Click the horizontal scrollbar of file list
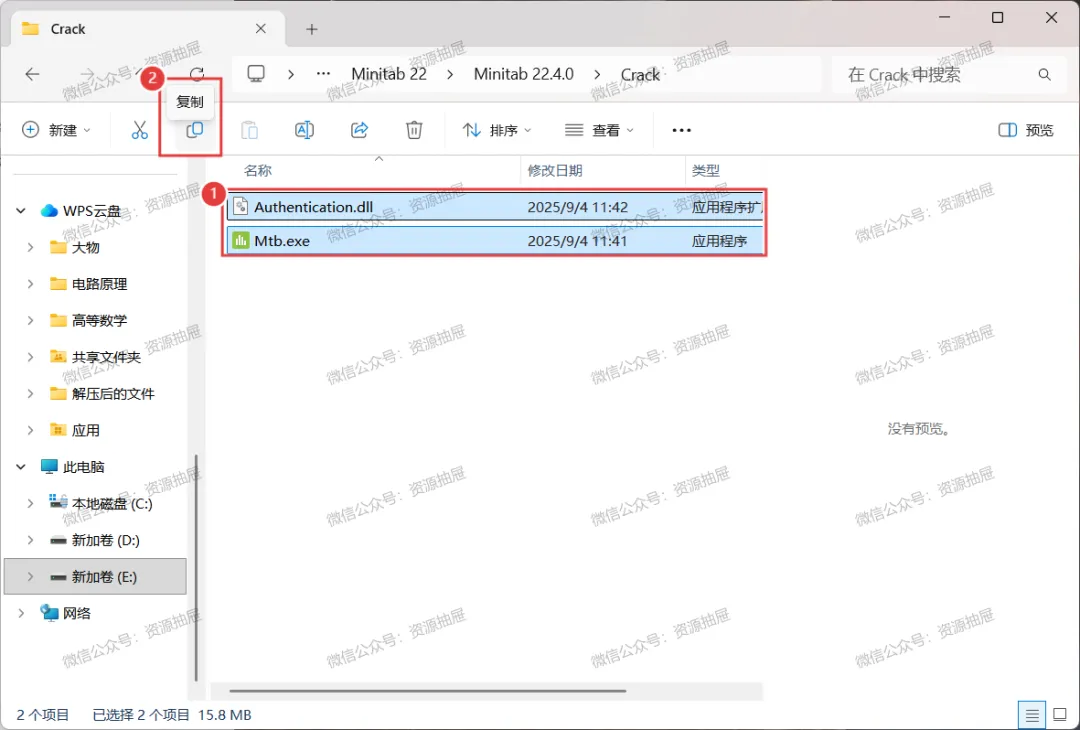This screenshot has width=1080, height=730. pos(428,691)
